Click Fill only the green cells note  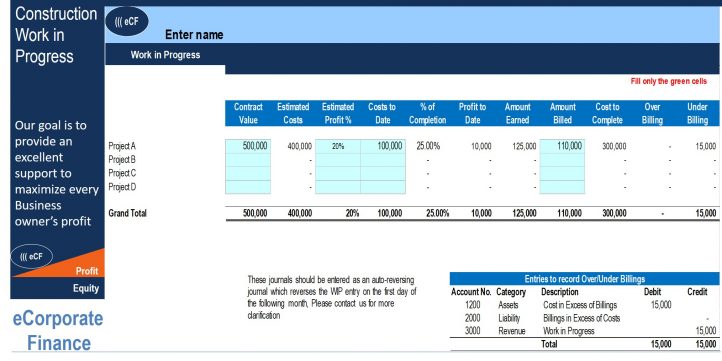669,81
